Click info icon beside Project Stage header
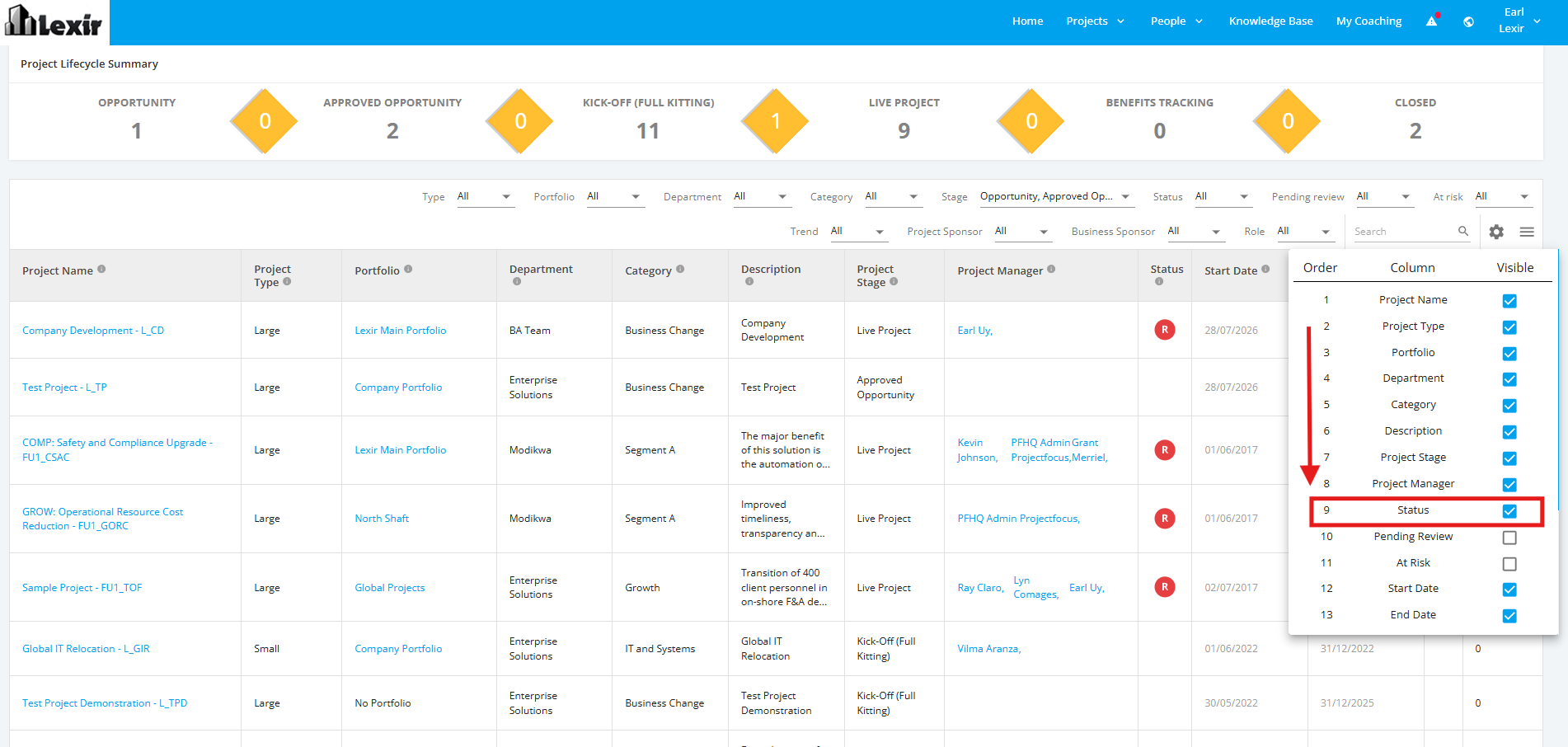Screen dimensions: 1568x747 point(894,281)
